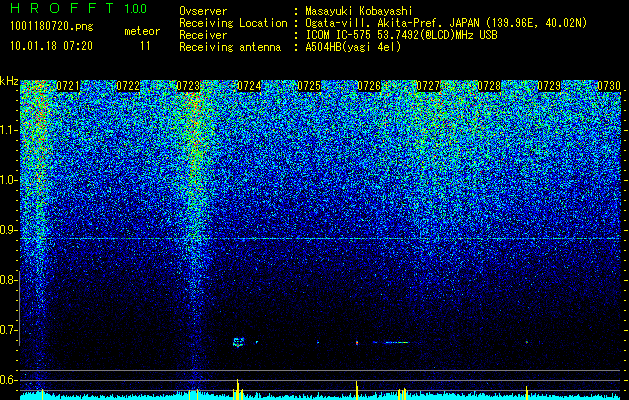Viewport: 629px width, 400px height.
Task: Click the Ogata-vill. Akita-Pref. JAPAN location text
Action: click(446, 23)
